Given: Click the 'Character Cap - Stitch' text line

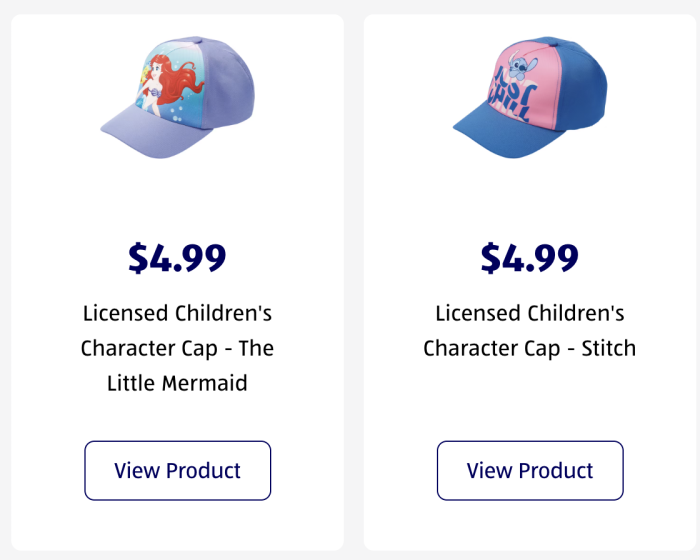Looking at the screenshot, I should tap(530, 348).
